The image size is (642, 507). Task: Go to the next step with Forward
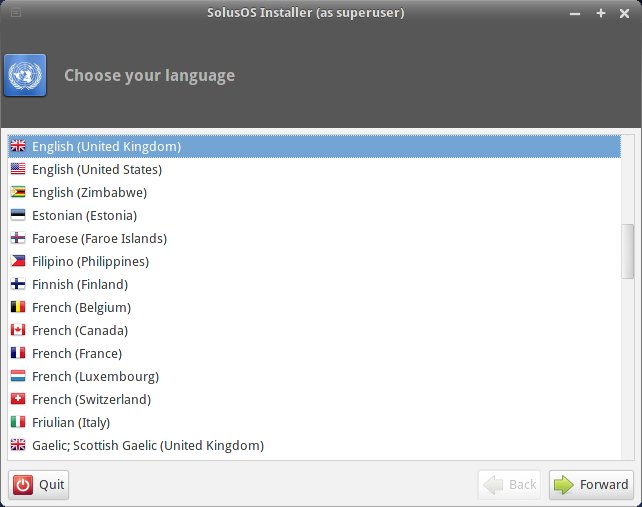tap(591, 485)
